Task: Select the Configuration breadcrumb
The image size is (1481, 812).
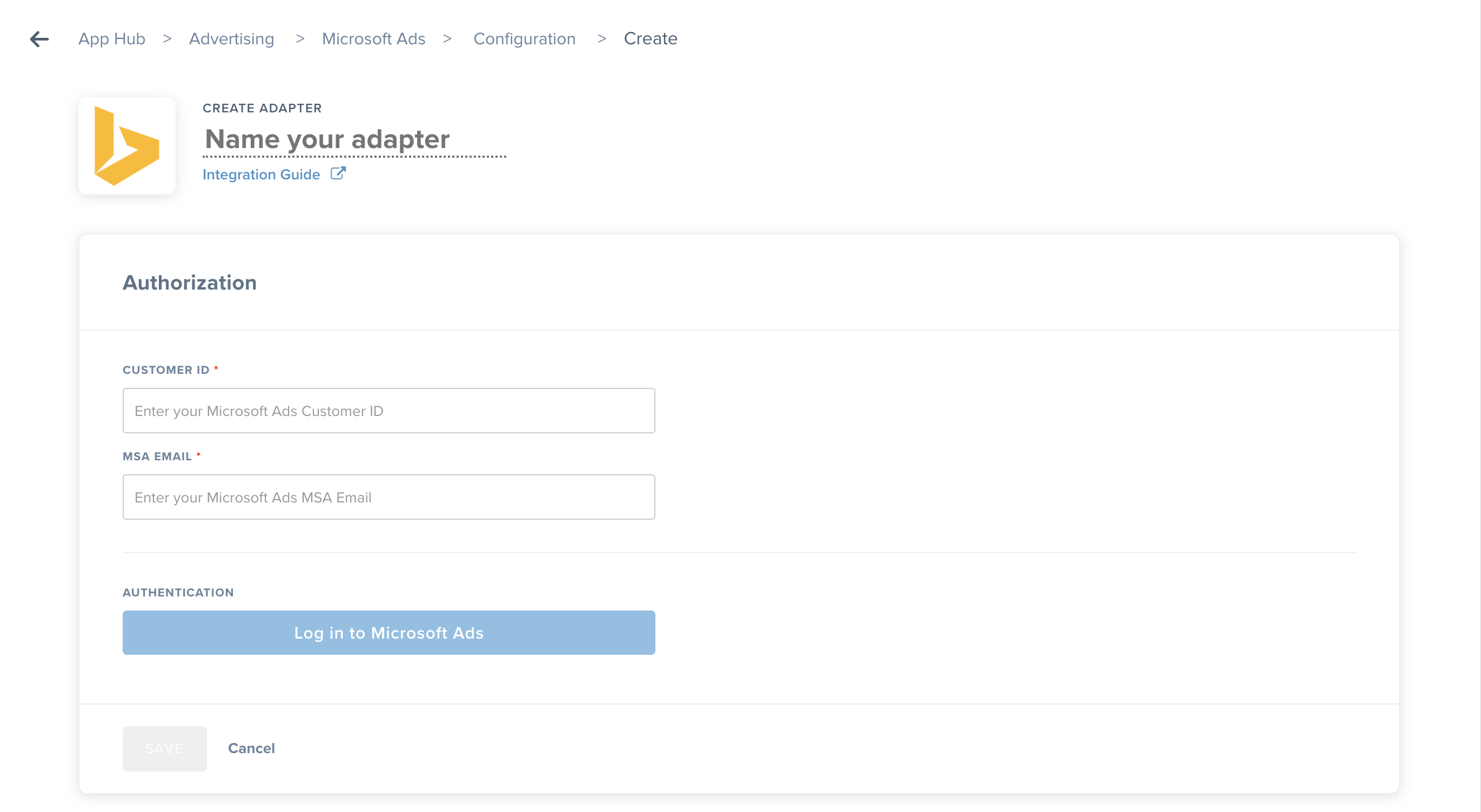Action: pyautogui.click(x=524, y=38)
